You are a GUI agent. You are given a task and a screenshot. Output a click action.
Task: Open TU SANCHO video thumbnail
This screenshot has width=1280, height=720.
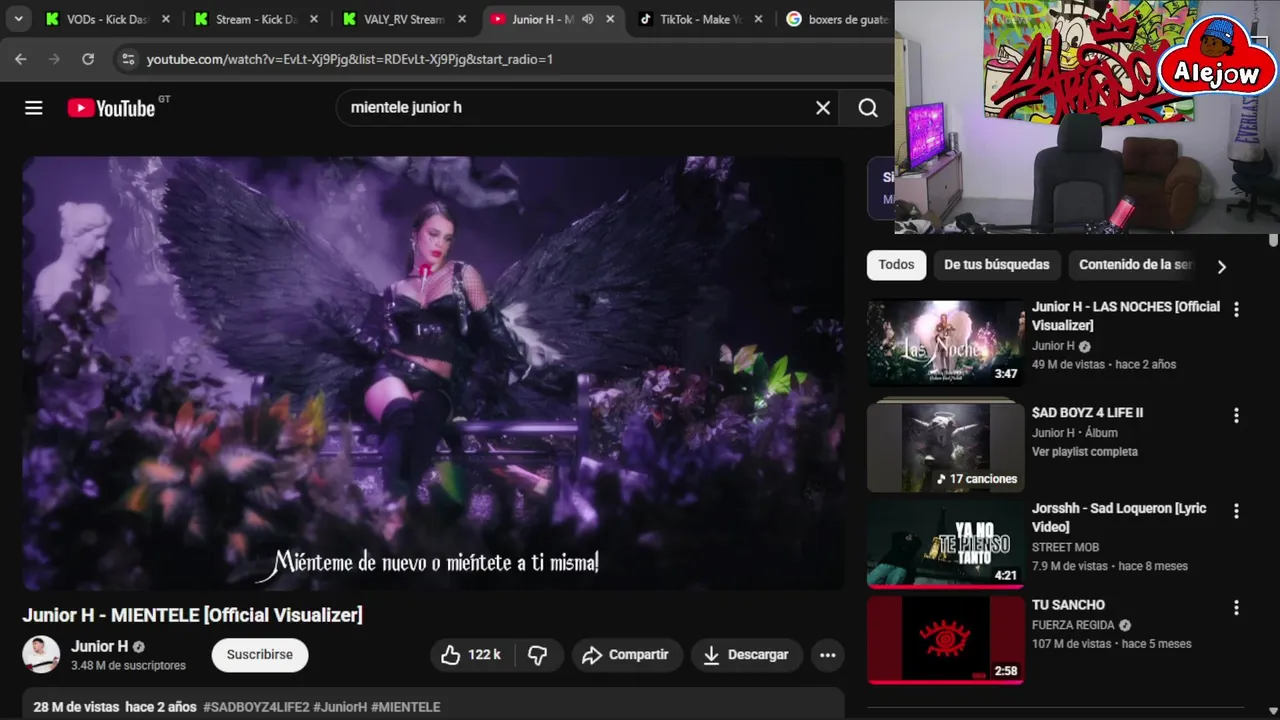click(x=946, y=641)
